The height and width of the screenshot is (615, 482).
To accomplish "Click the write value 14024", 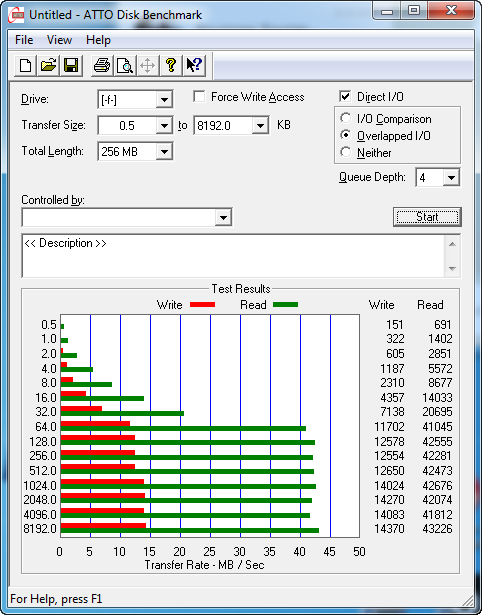I will (x=389, y=486).
